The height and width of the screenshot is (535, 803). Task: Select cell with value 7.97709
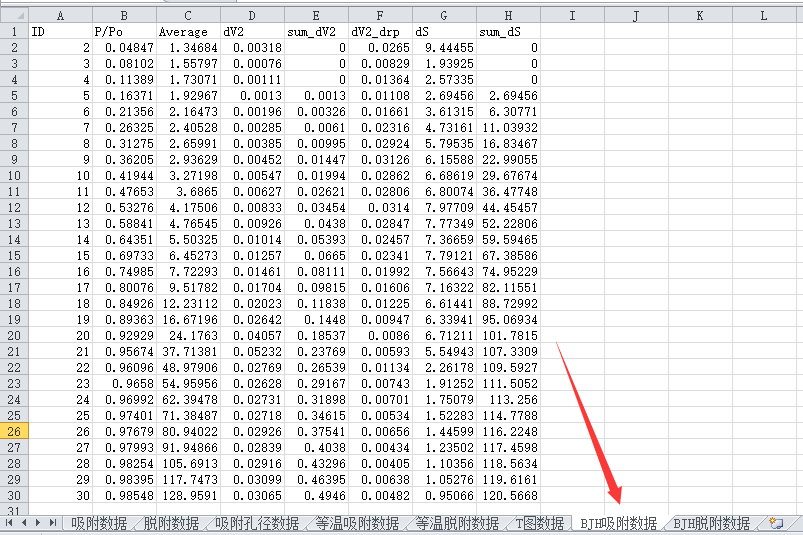445,207
